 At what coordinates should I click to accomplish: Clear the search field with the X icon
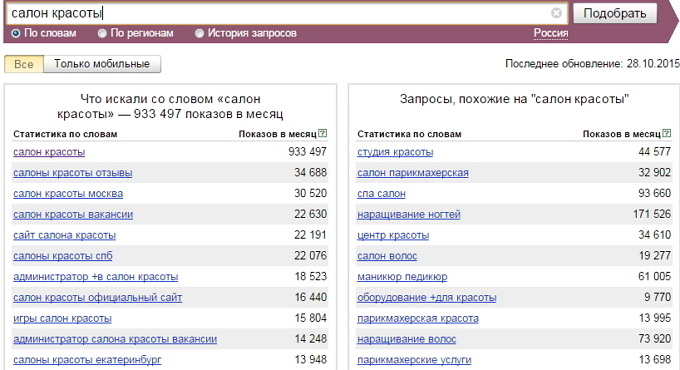pyautogui.click(x=556, y=13)
